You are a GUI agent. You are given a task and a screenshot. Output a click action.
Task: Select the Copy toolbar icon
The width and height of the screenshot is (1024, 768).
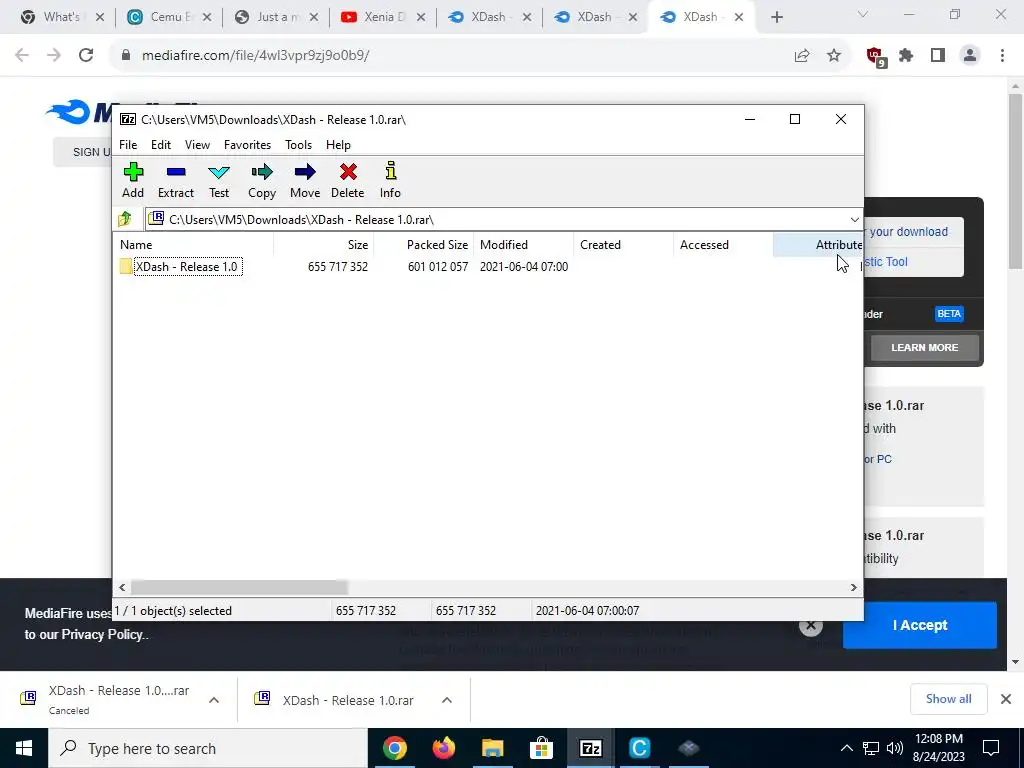262,180
